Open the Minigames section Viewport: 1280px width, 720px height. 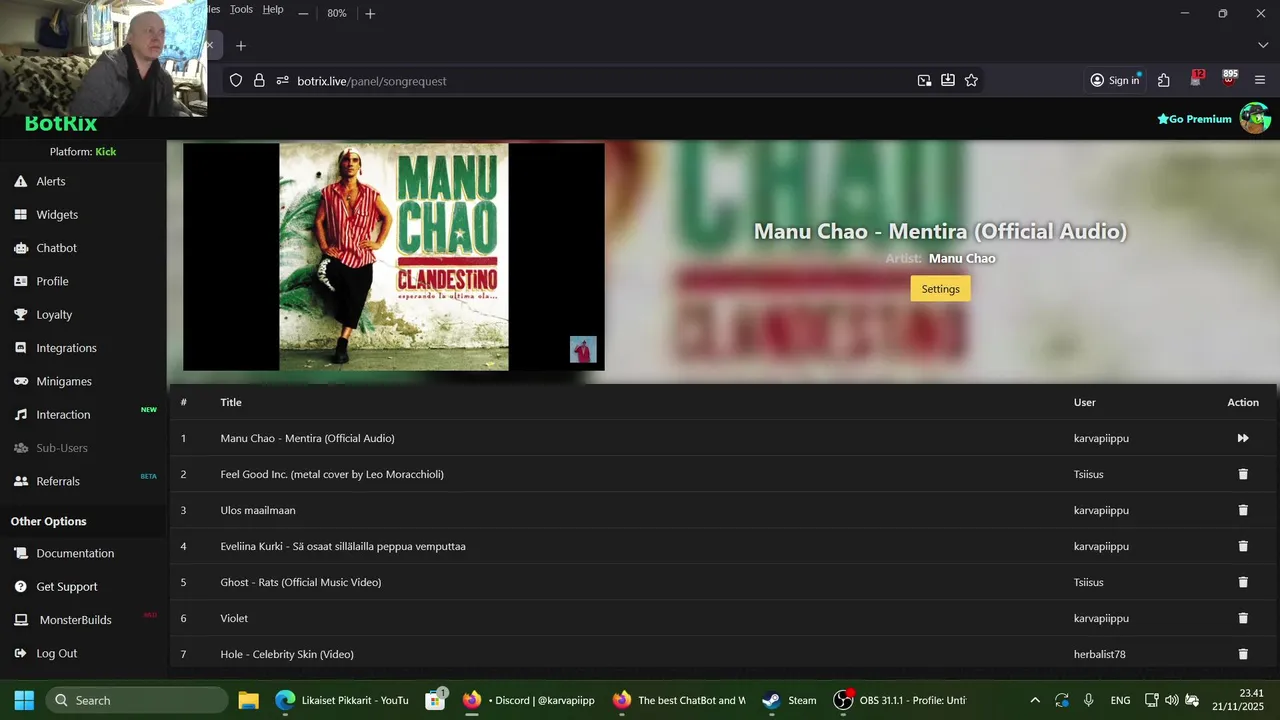click(64, 381)
